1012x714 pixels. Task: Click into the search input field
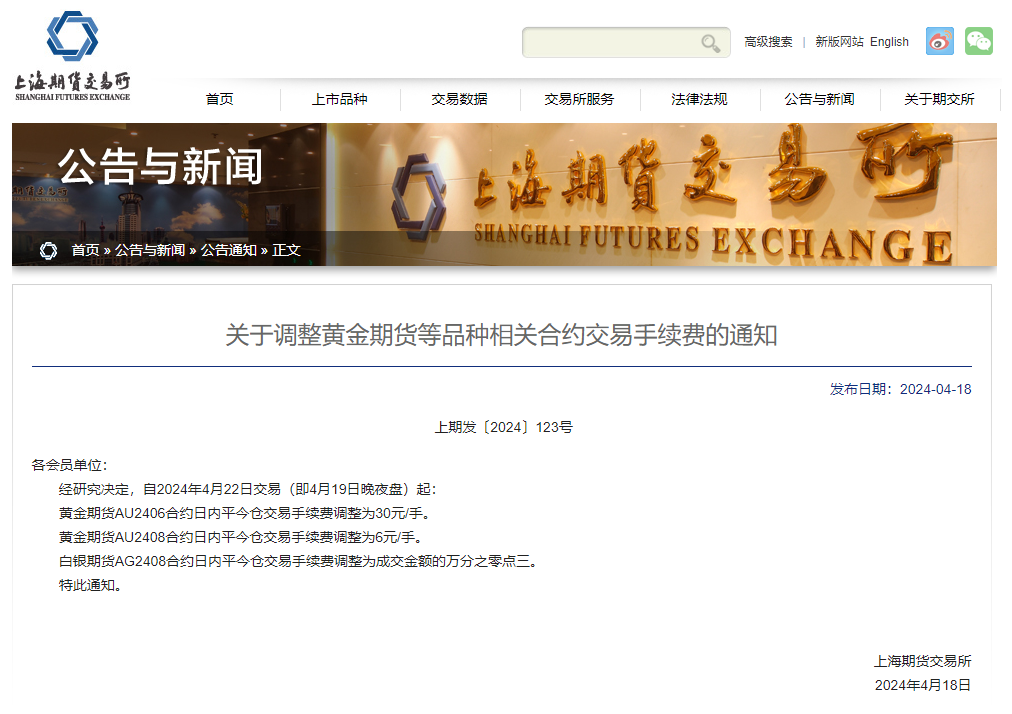pyautogui.click(x=611, y=43)
